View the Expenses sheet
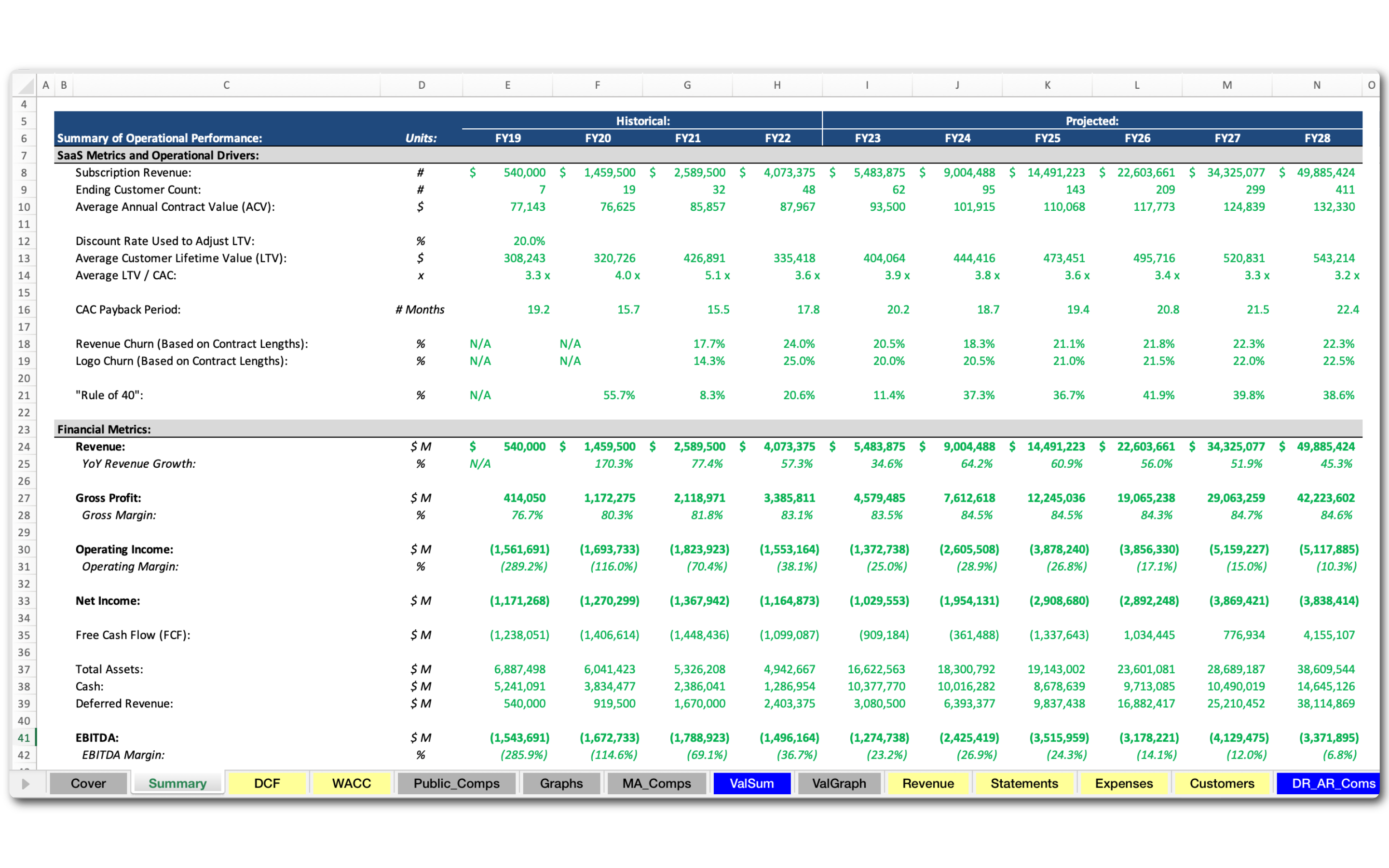 pyautogui.click(x=1124, y=783)
